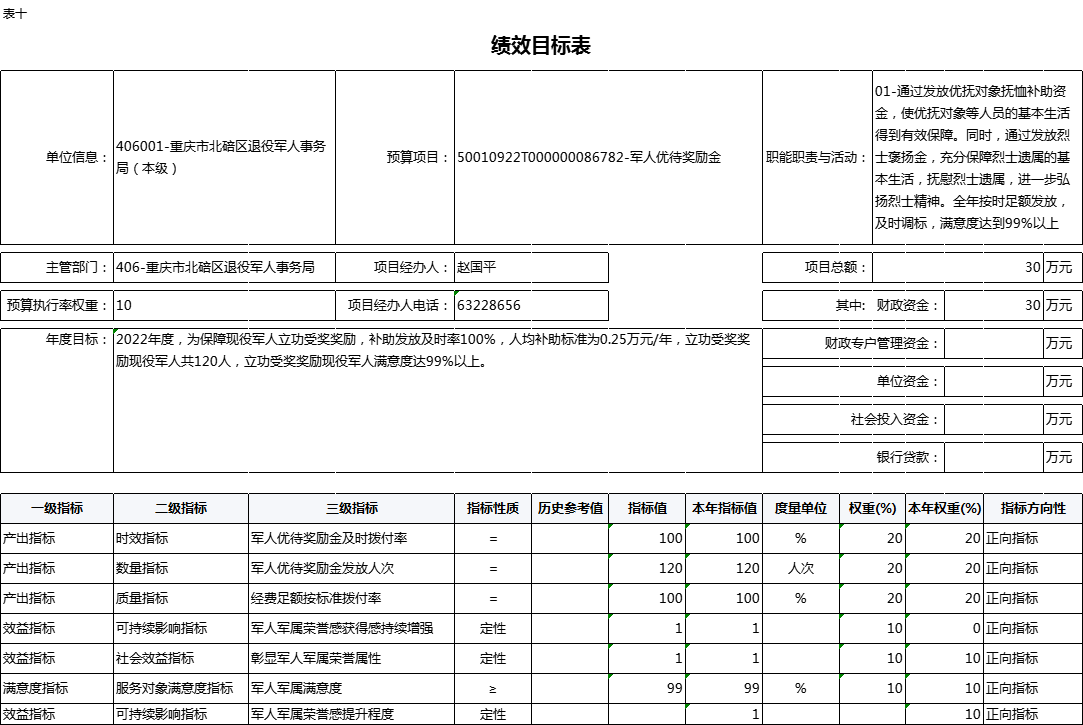Click the 指标性质 column header
1083x725 pixels.
[493, 508]
